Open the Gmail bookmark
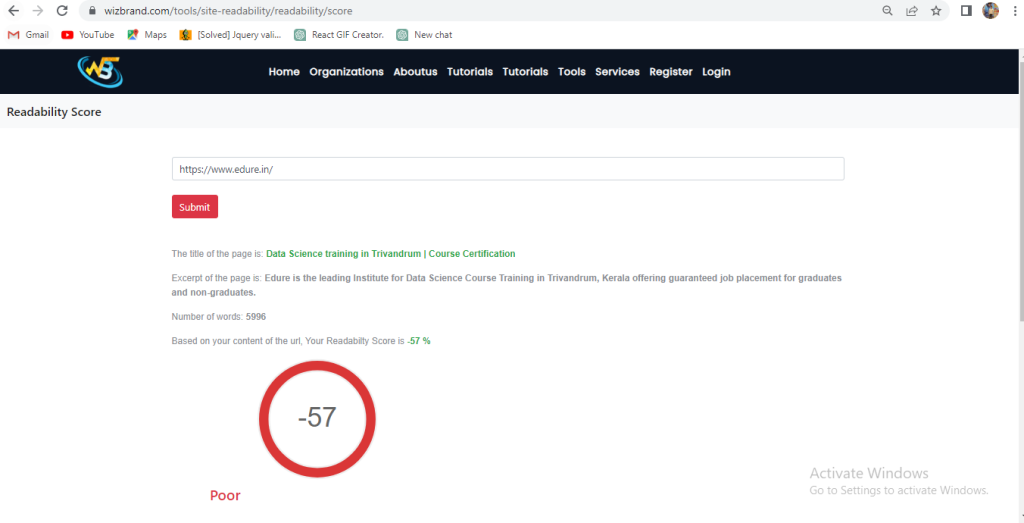This screenshot has width=1024, height=523. tap(28, 35)
